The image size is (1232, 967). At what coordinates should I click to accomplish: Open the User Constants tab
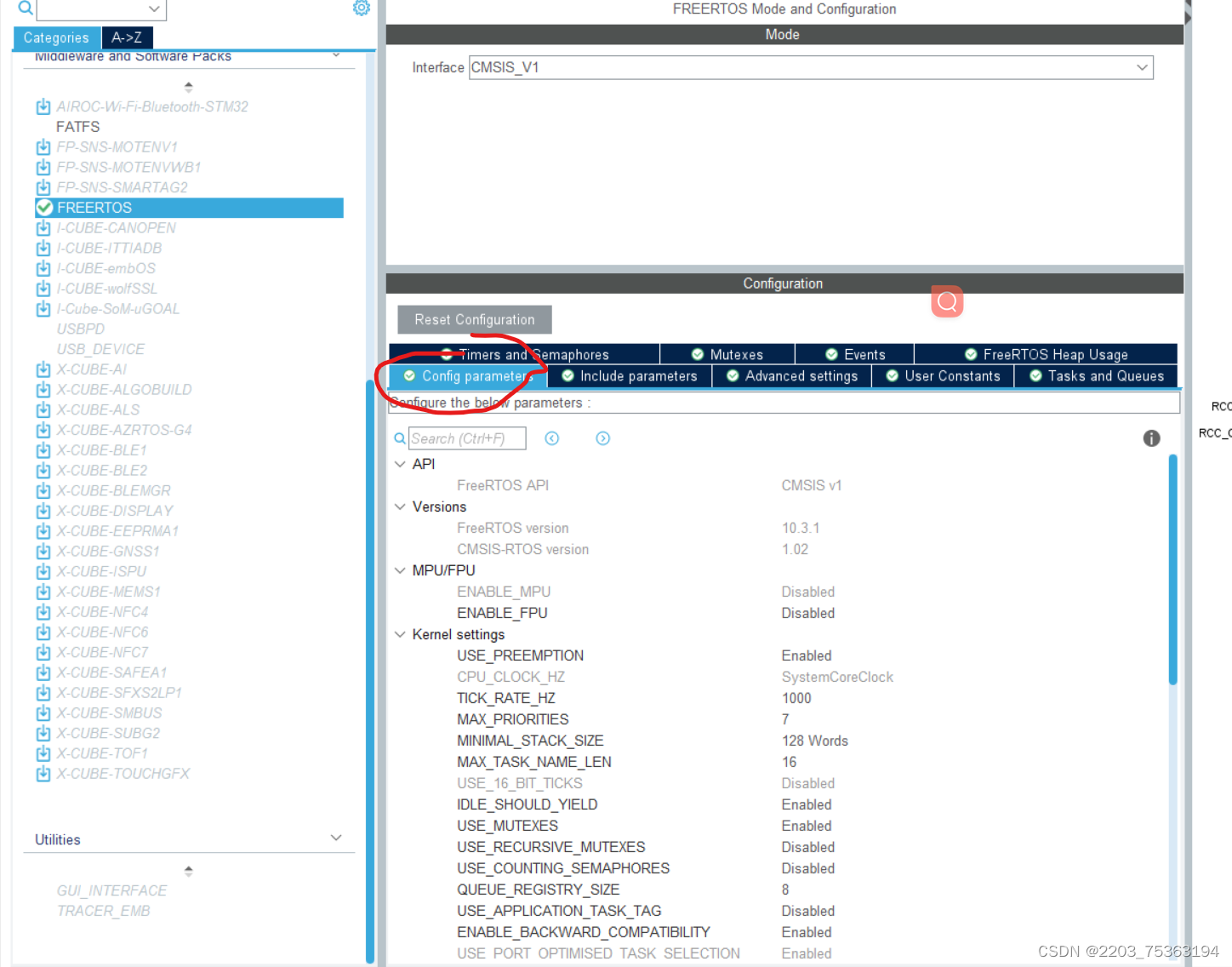(943, 376)
